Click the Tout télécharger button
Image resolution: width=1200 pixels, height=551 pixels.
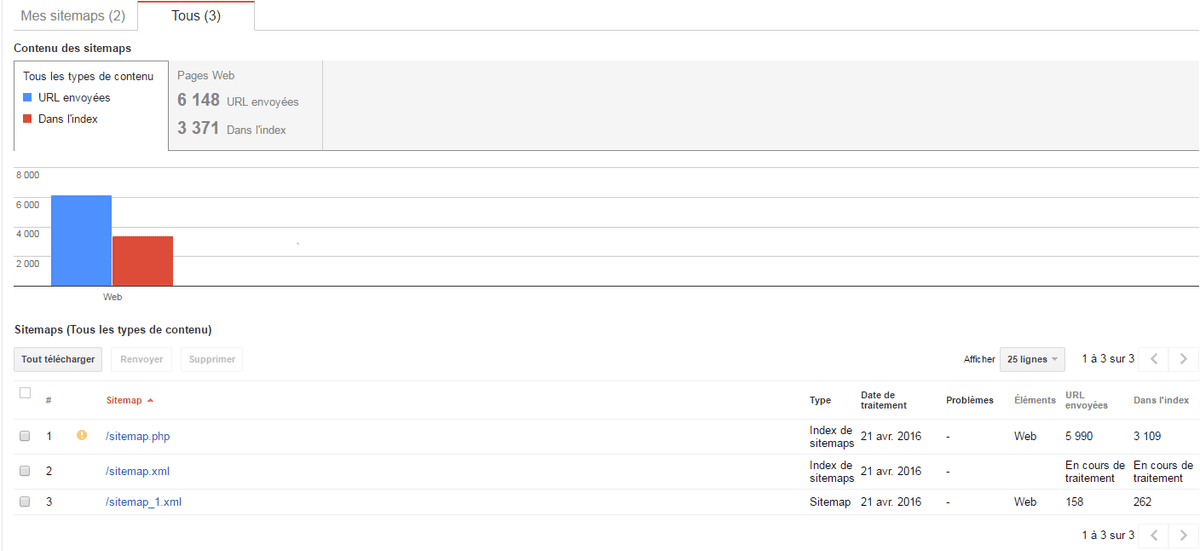[x=58, y=359]
